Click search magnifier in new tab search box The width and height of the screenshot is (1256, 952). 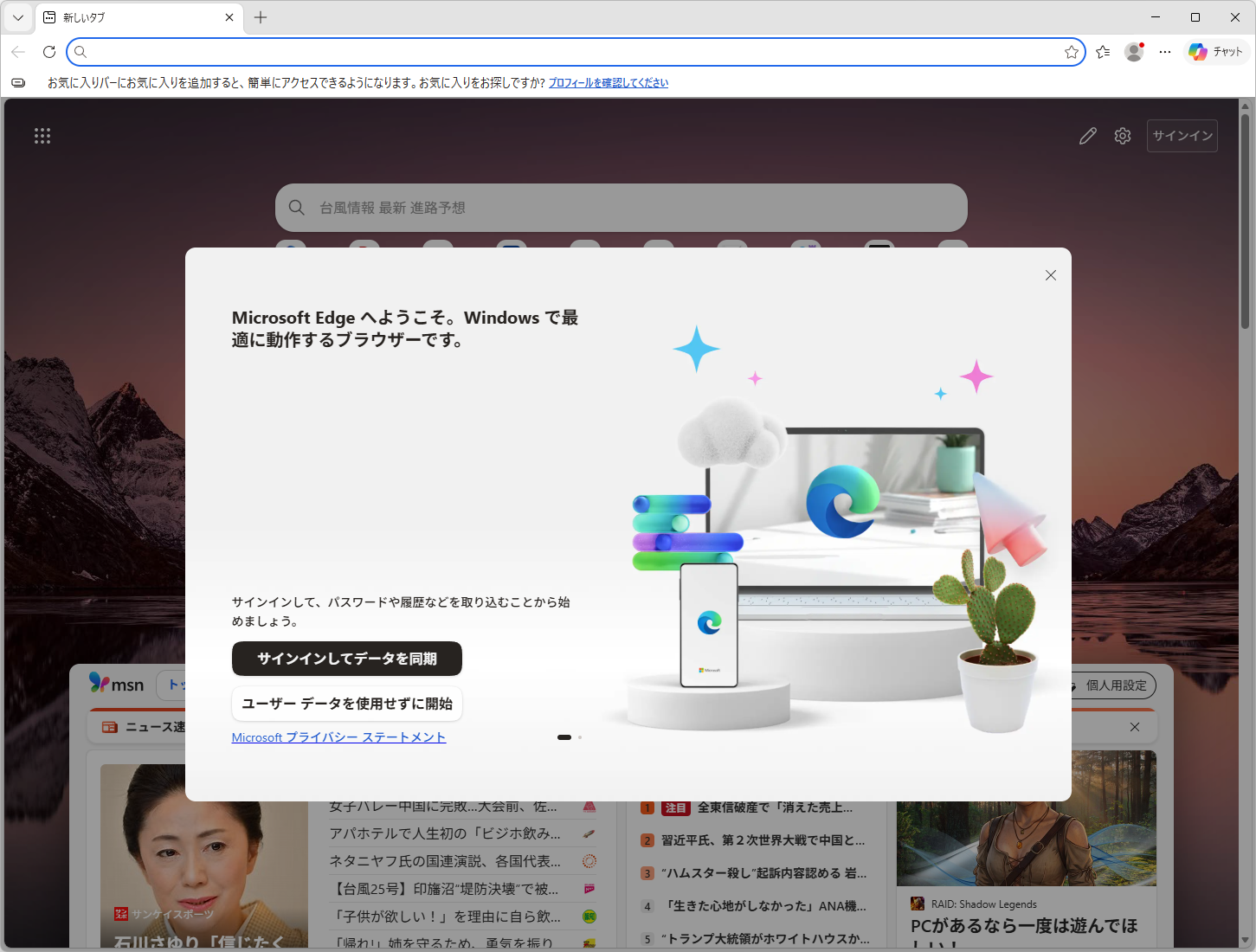coord(296,208)
